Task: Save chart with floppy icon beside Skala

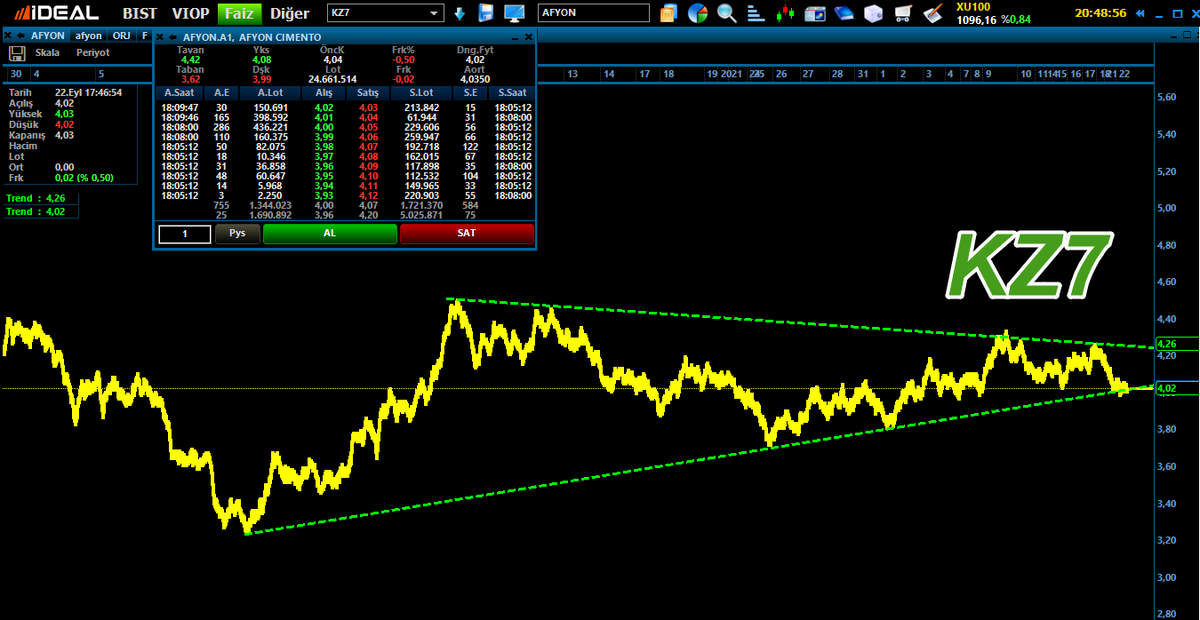Action: (17, 52)
